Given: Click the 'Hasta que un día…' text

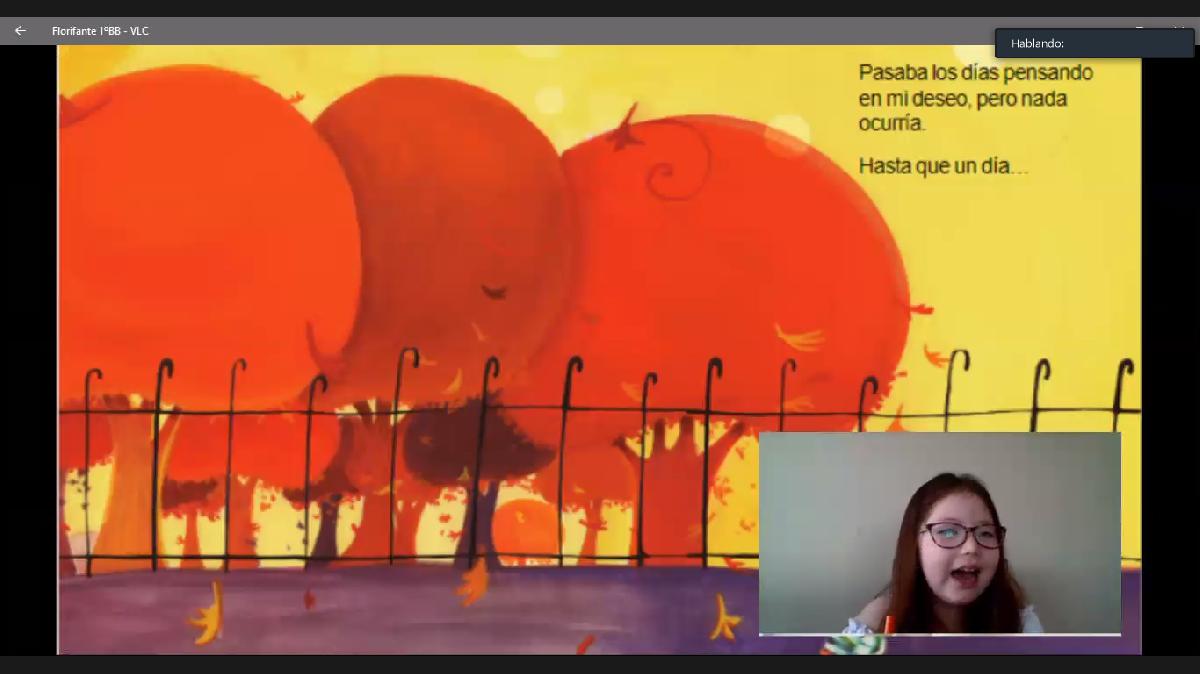Looking at the screenshot, I should pos(943,166).
